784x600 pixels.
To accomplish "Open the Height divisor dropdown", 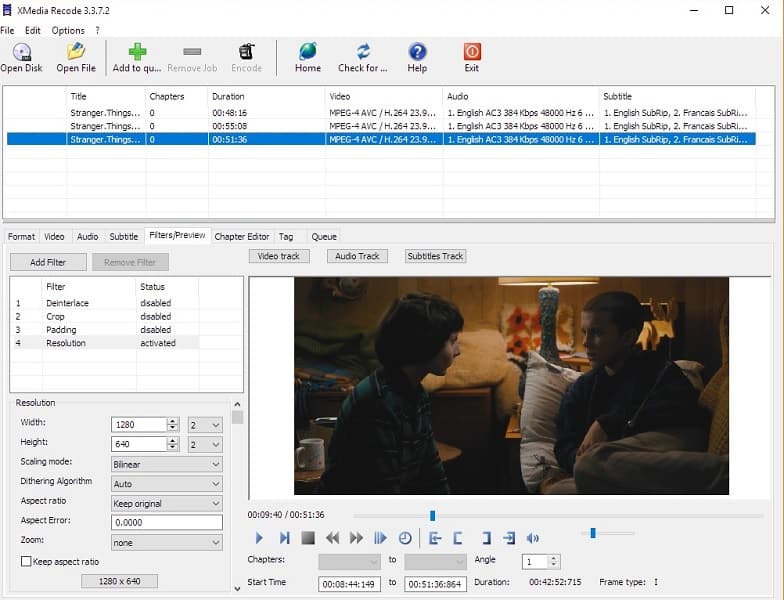I will [x=205, y=444].
